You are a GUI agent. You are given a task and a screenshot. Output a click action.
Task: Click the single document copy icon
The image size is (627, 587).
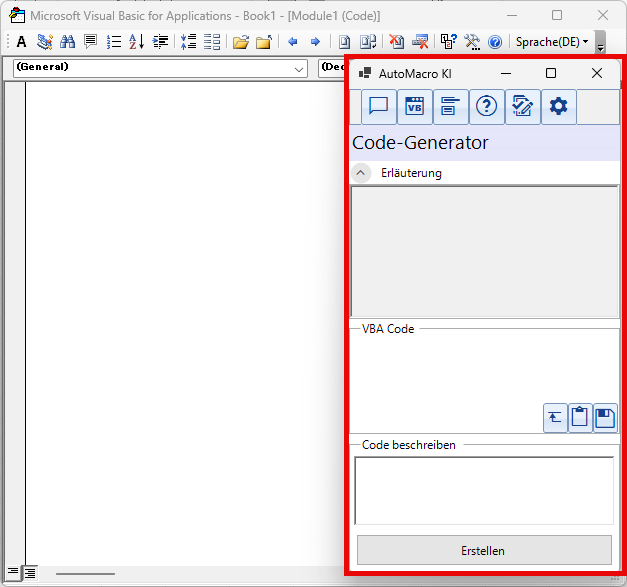(x=344, y=42)
